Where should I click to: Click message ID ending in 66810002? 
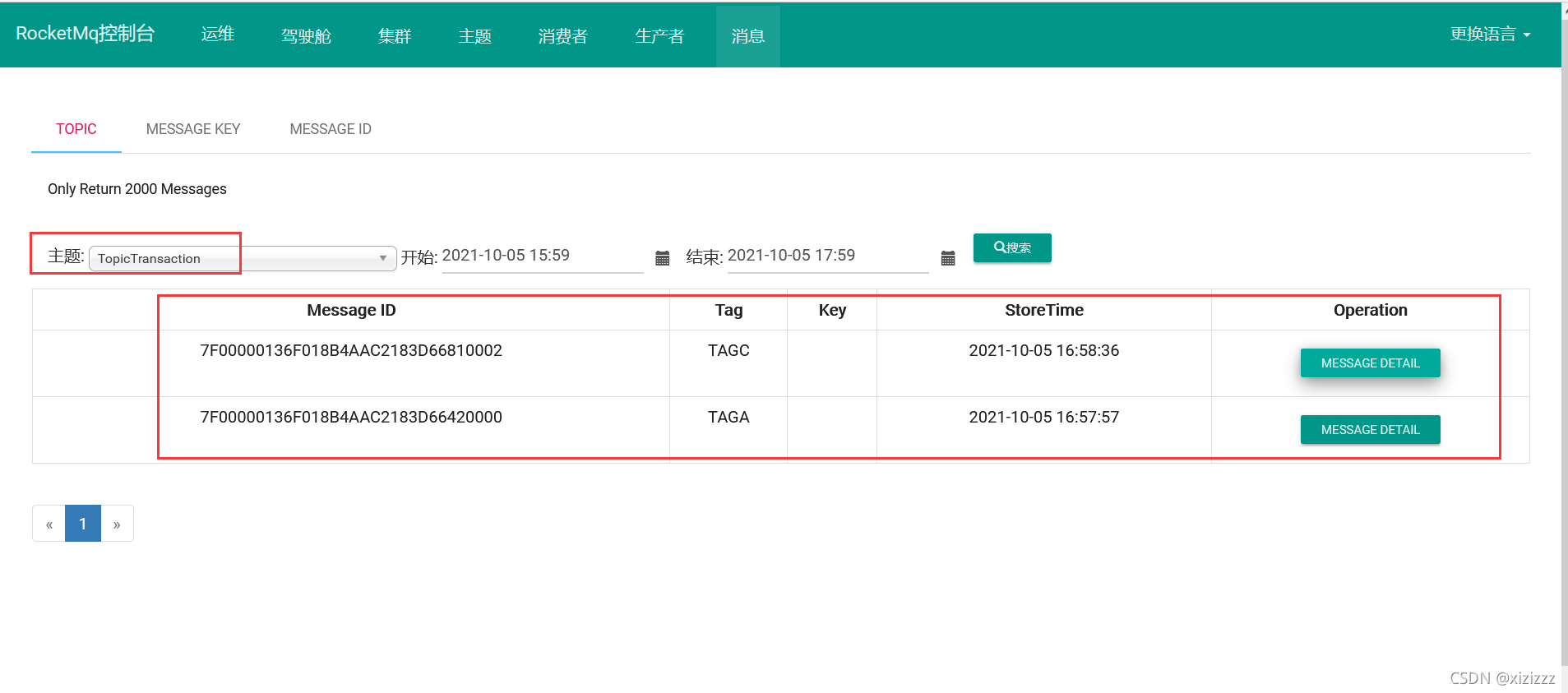click(x=351, y=350)
